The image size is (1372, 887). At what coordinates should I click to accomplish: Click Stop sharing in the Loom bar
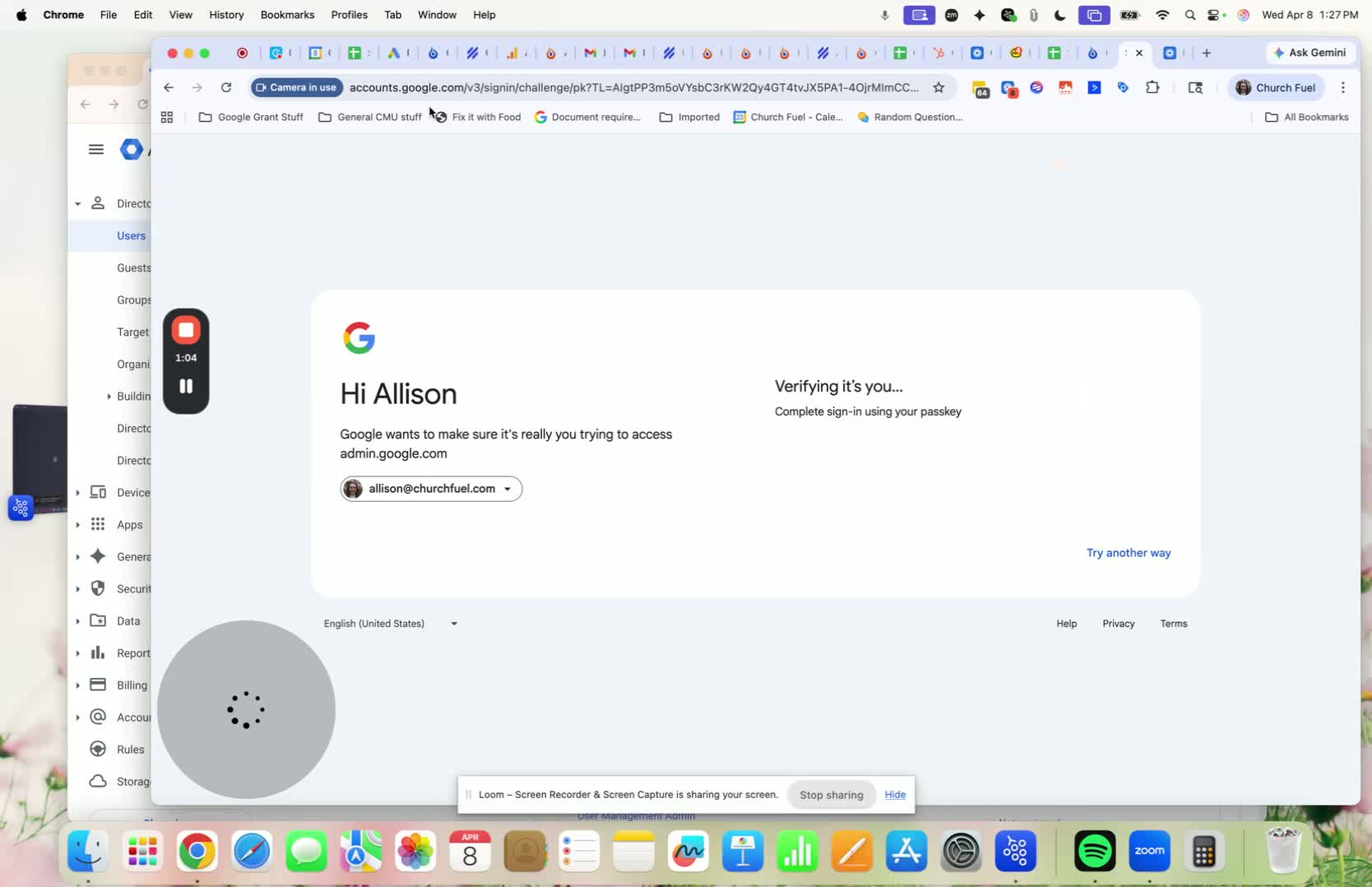click(832, 795)
